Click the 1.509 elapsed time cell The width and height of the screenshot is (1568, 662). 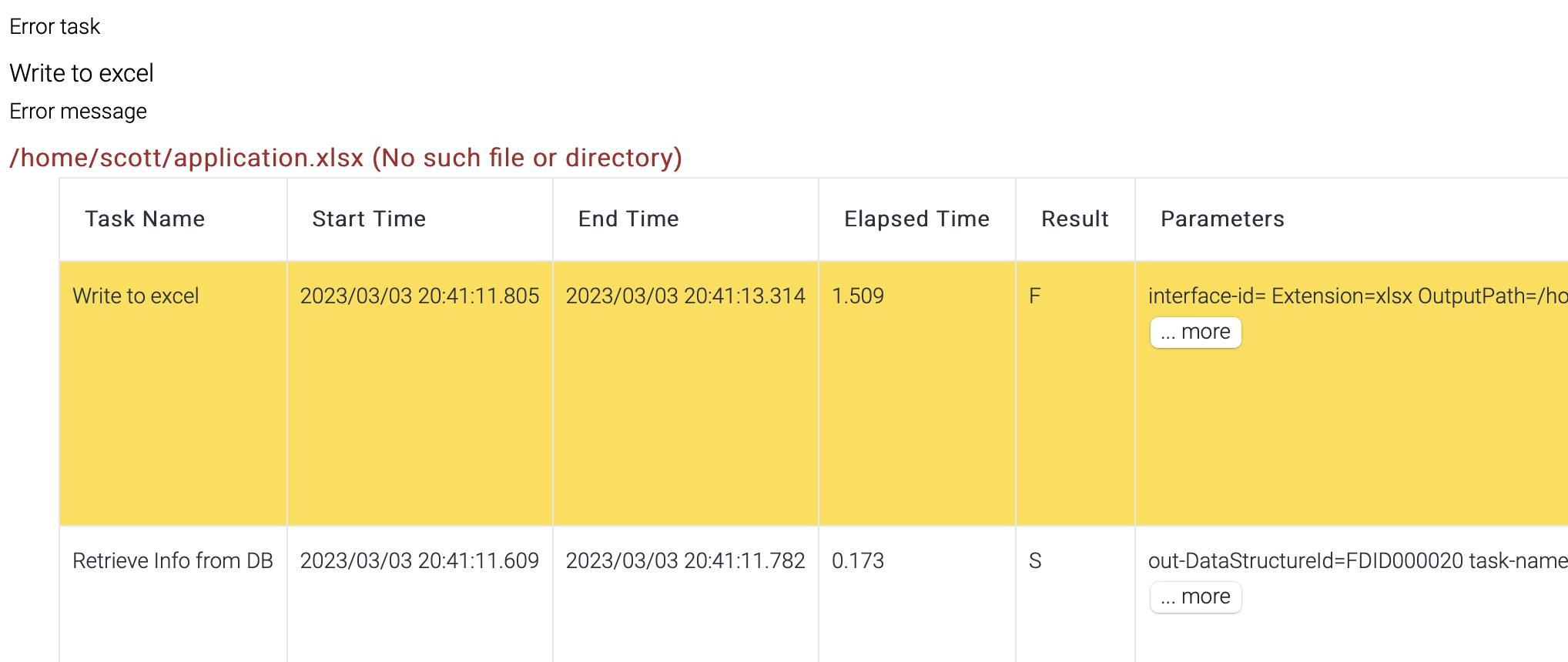(858, 296)
